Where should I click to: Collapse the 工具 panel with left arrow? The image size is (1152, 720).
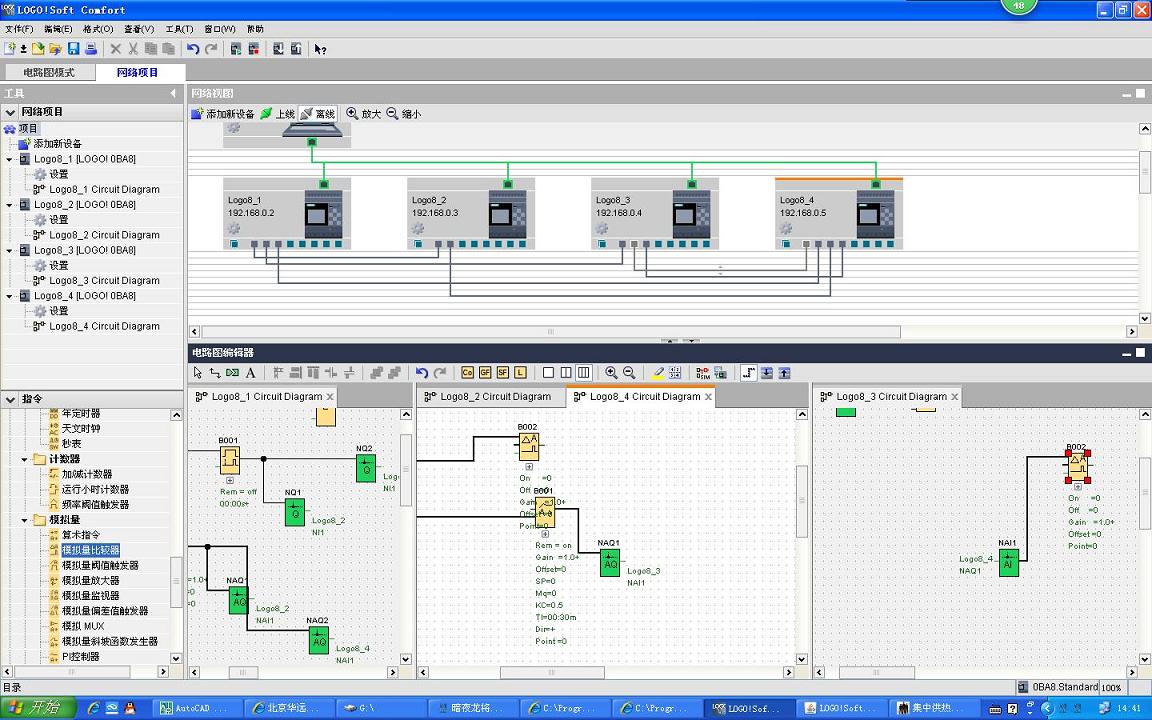pyautogui.click(x=173, y=93)
